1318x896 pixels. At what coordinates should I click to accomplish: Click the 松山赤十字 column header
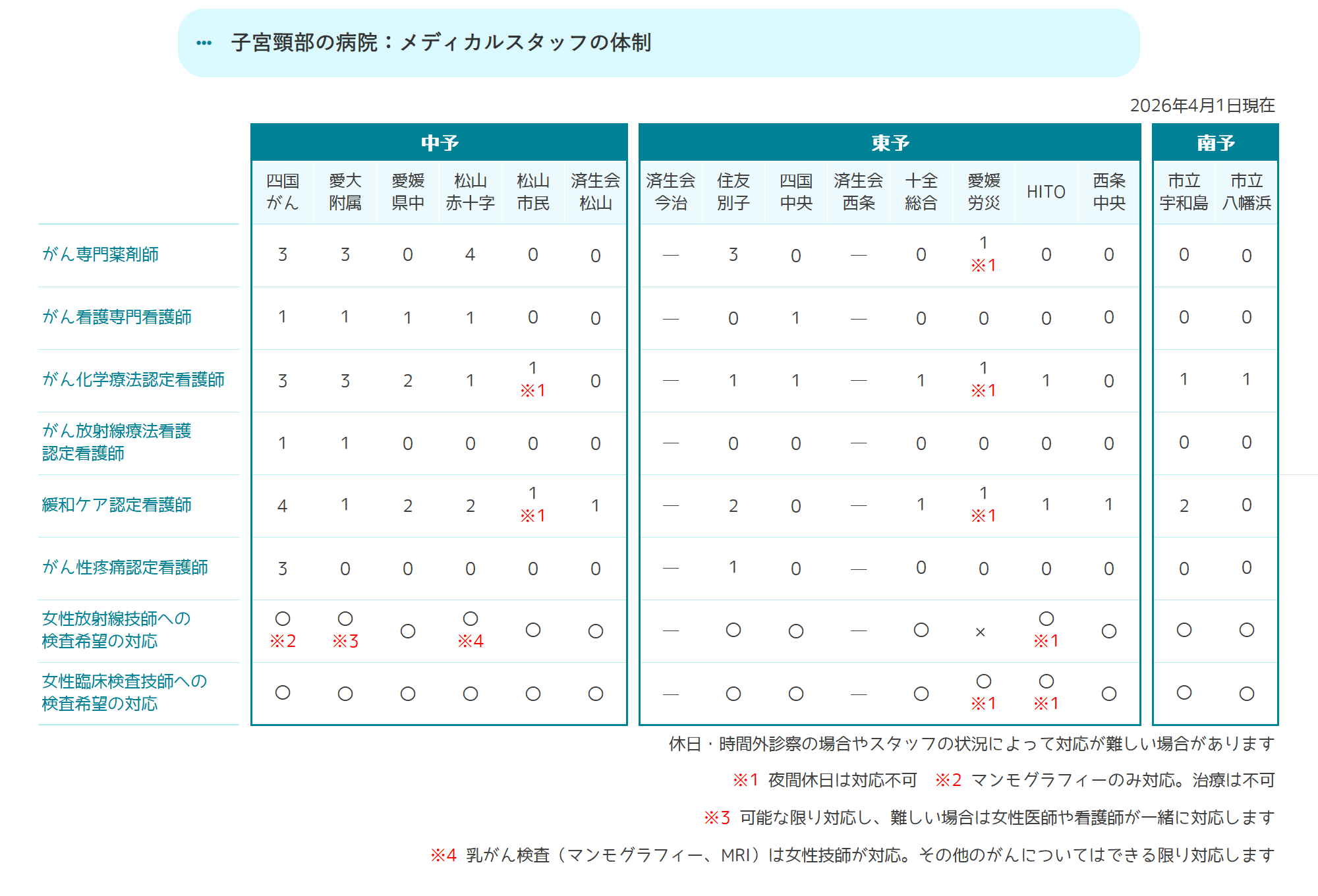point(471,192)
